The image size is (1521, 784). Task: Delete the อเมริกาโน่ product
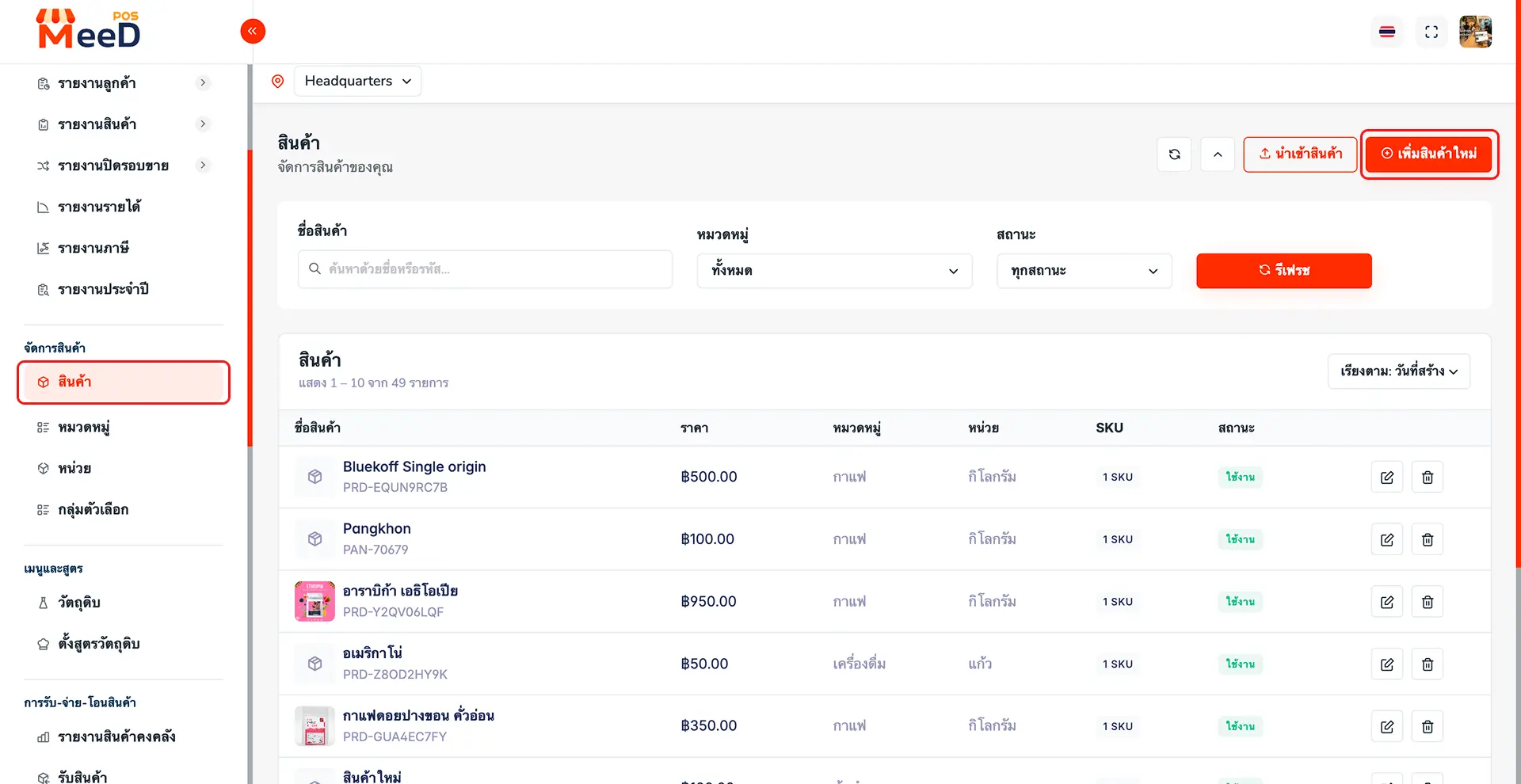click(x=1428, y=664)
